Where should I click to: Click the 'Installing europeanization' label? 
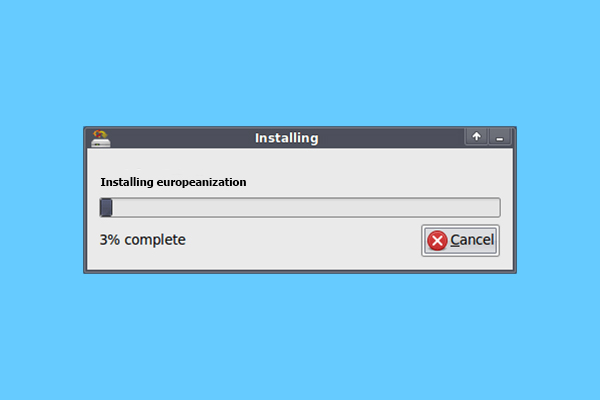coord(173,182)
